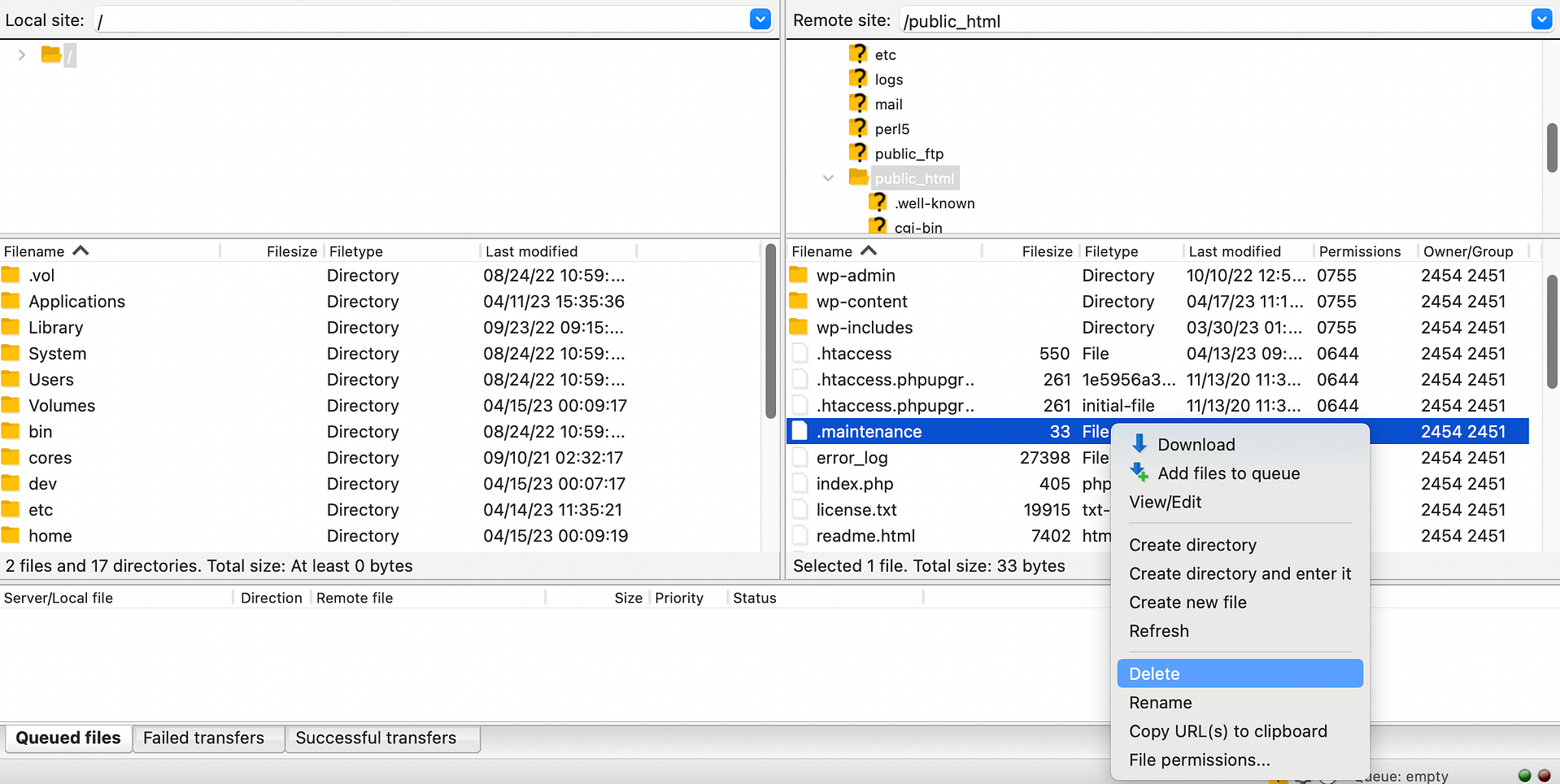Collapse the public_html tree node
This screenshot has height=784, width=1560.
click(828, 177)
